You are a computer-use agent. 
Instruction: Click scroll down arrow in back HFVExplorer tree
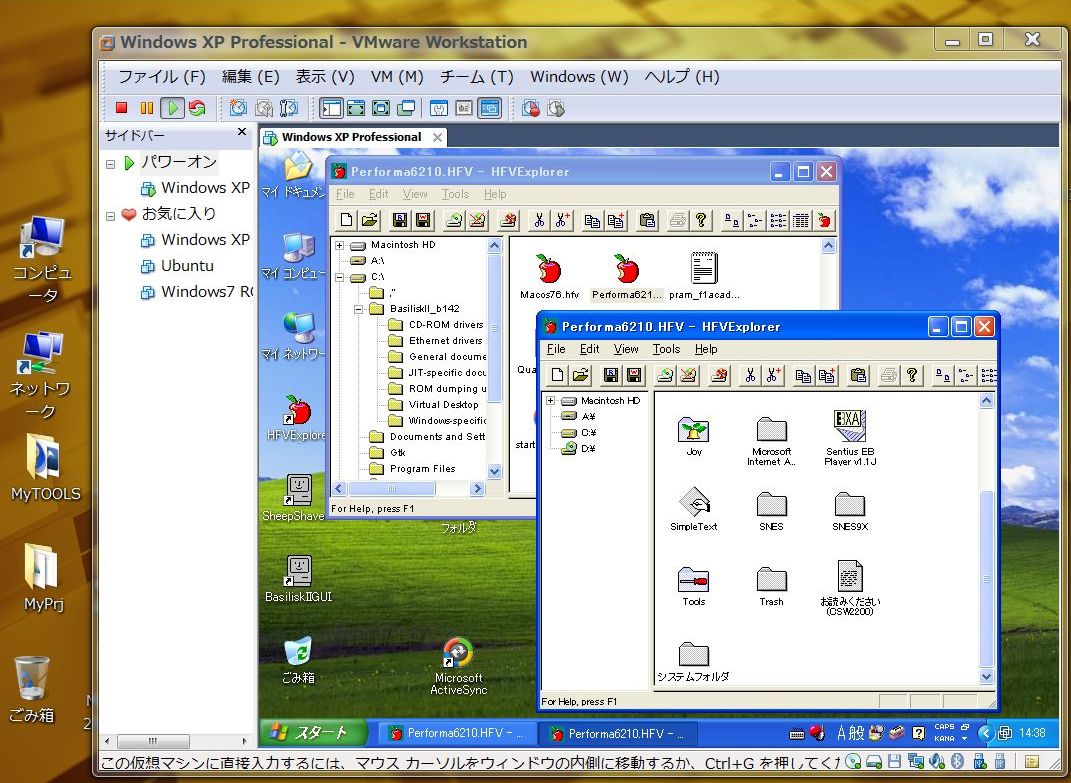tap(495, 471)
